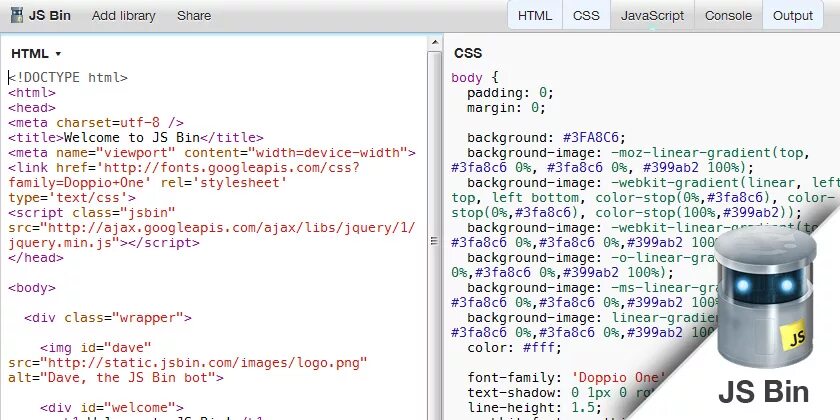This screenshot has width=840, height=420.
Task: Click the '<script class="jsbin"' line
Action: (92, 213)
